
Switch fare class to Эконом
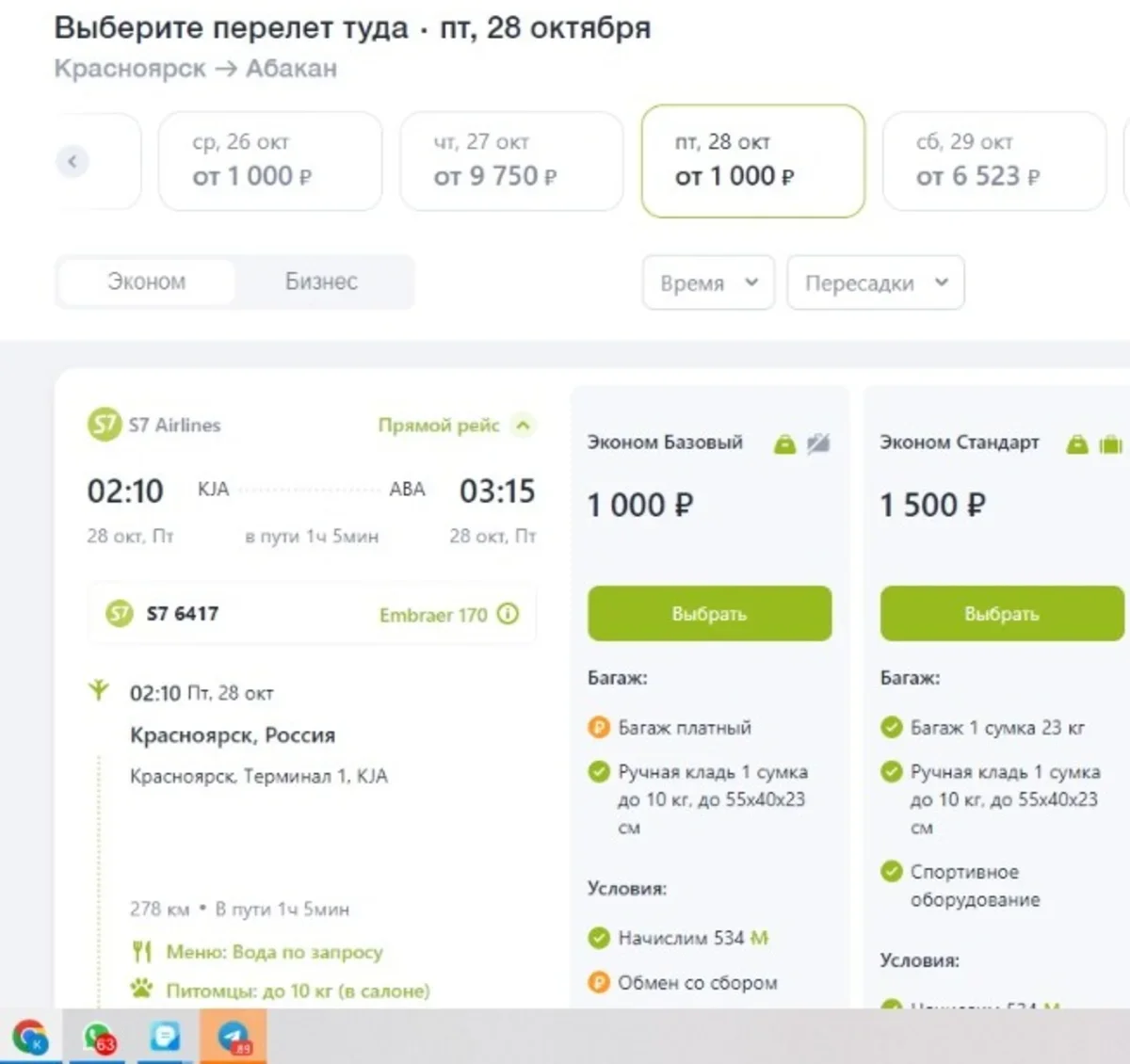click(146, 282)
